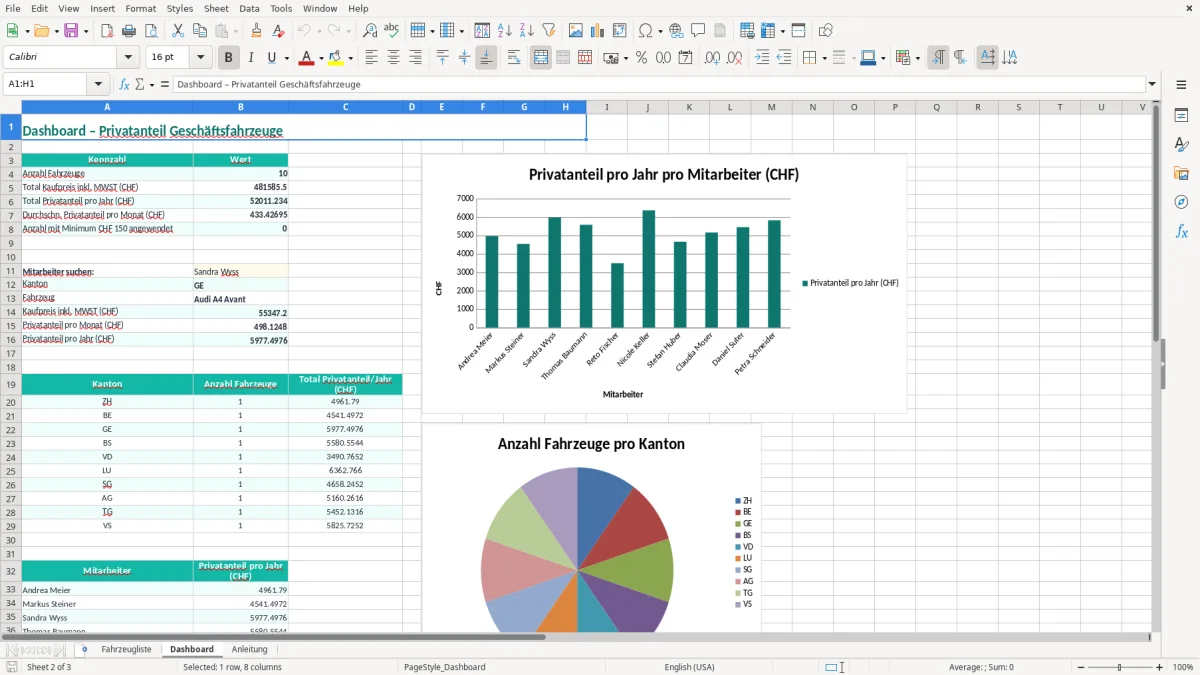Add decimal place icon
1200x675 pixels.
(712, 58)
